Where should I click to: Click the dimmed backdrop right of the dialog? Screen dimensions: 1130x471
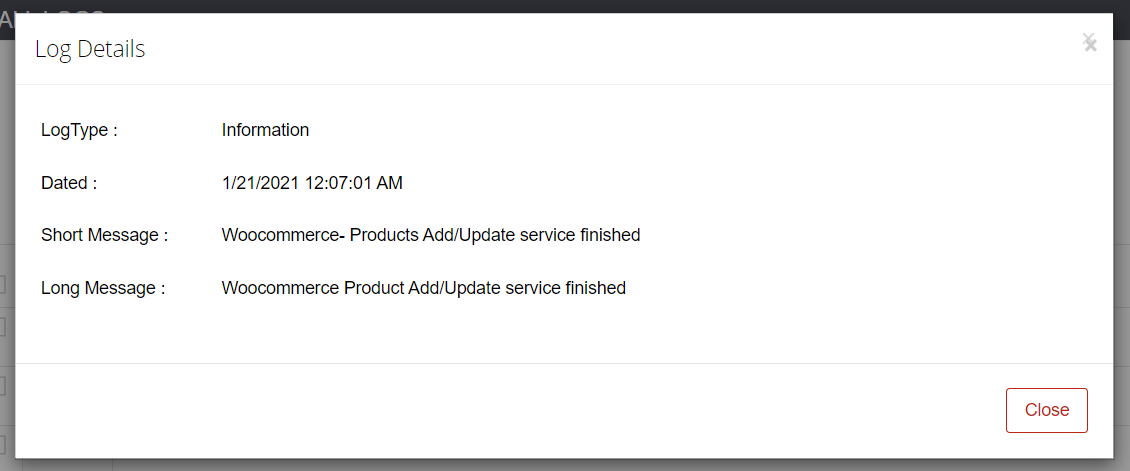pyautogui.click(x=1121, y=245)
